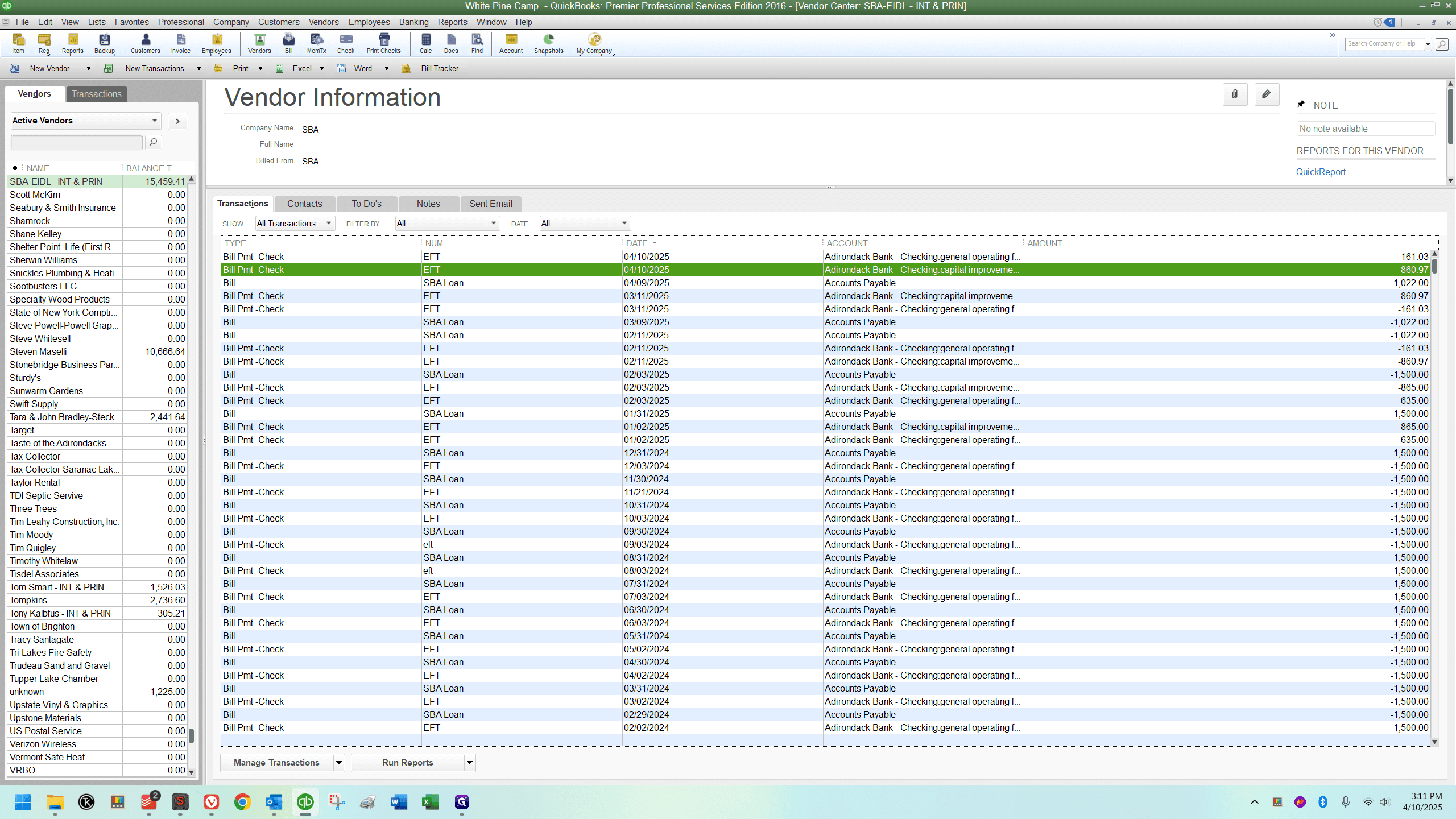Switch to the Contacts tab

304,204
